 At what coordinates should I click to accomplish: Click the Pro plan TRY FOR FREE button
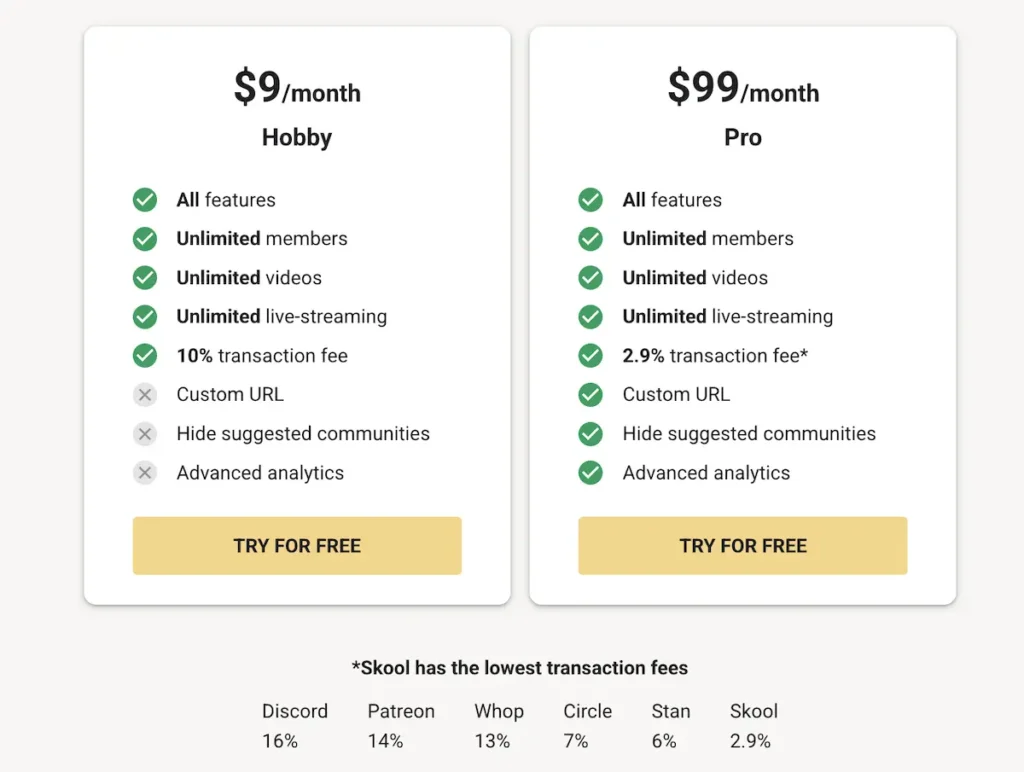742,546
